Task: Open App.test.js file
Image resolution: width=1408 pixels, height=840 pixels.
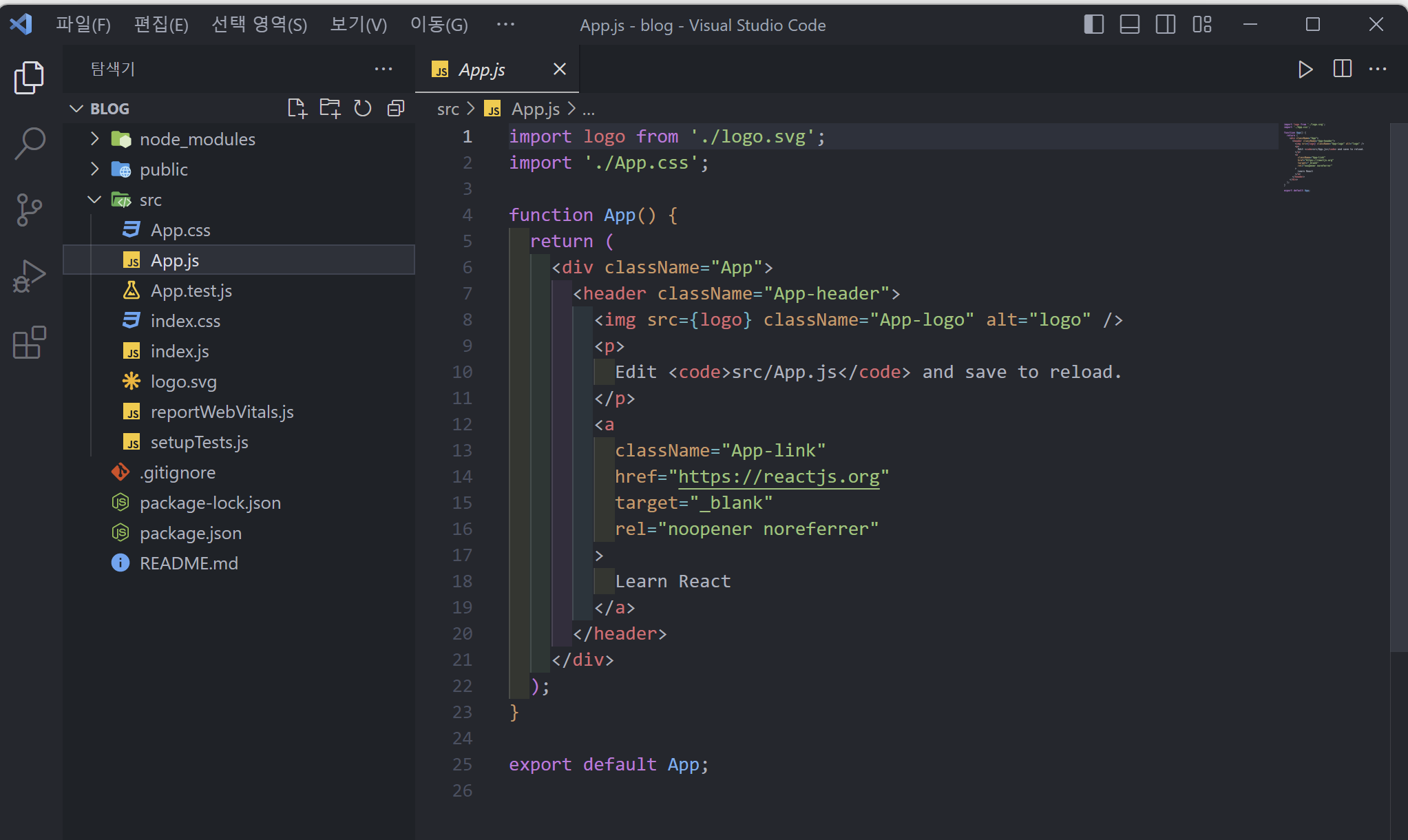Action: 238,291
